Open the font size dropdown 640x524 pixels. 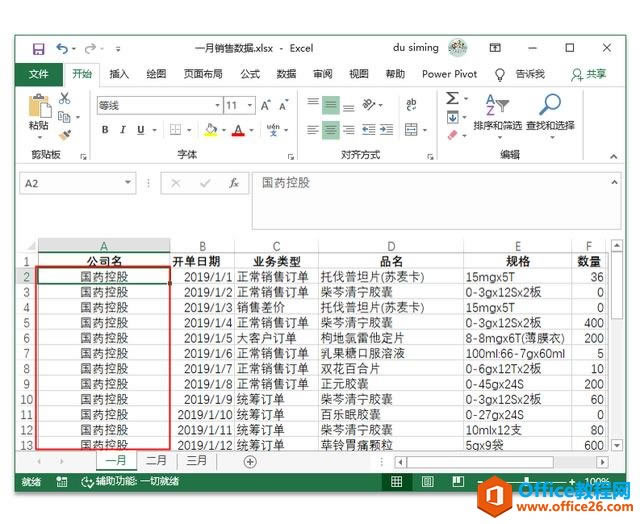250,106
